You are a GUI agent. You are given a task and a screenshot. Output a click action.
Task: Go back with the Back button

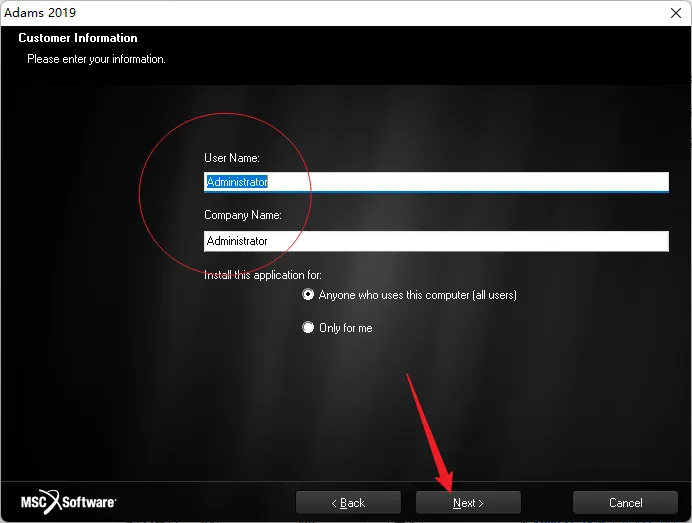(x=348, y=503)
